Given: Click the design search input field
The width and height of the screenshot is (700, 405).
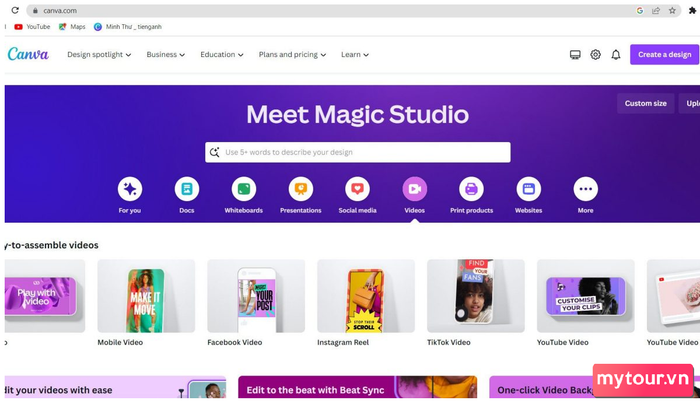Looking at the screenshot, I should coord(358,152).
